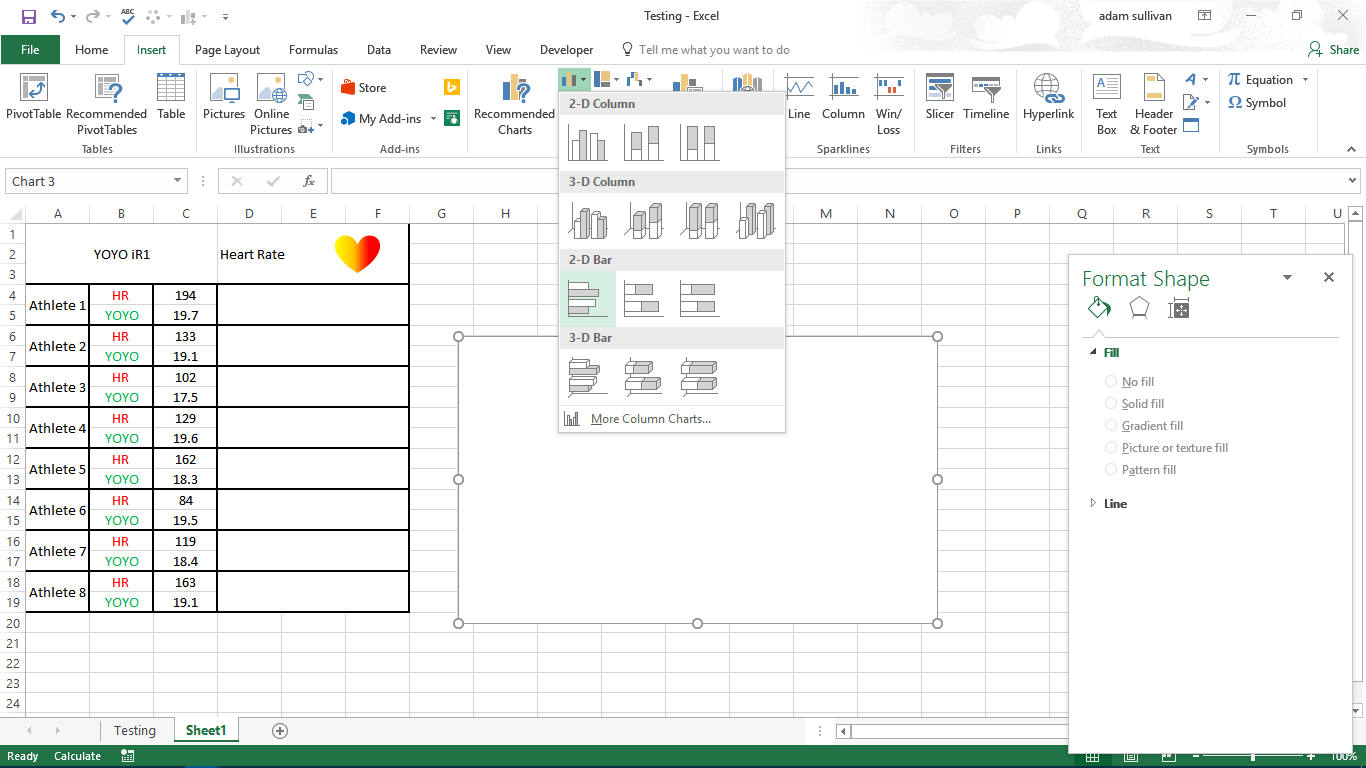This screenshot has width=1366, height=768.
Task: Choose the first 2-D Column clustered chart
Action: [x=587, y=143]
